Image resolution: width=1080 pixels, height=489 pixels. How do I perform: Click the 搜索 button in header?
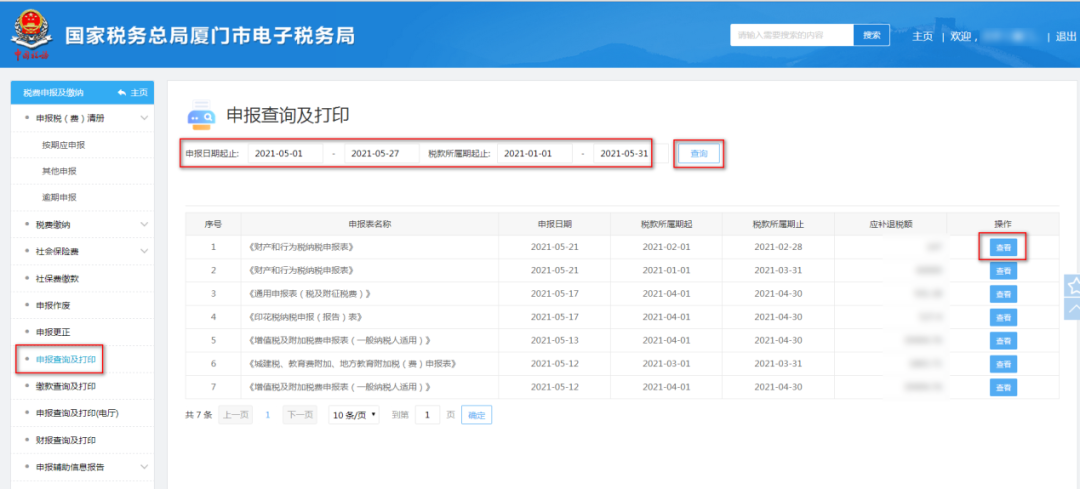click(871, 35)
